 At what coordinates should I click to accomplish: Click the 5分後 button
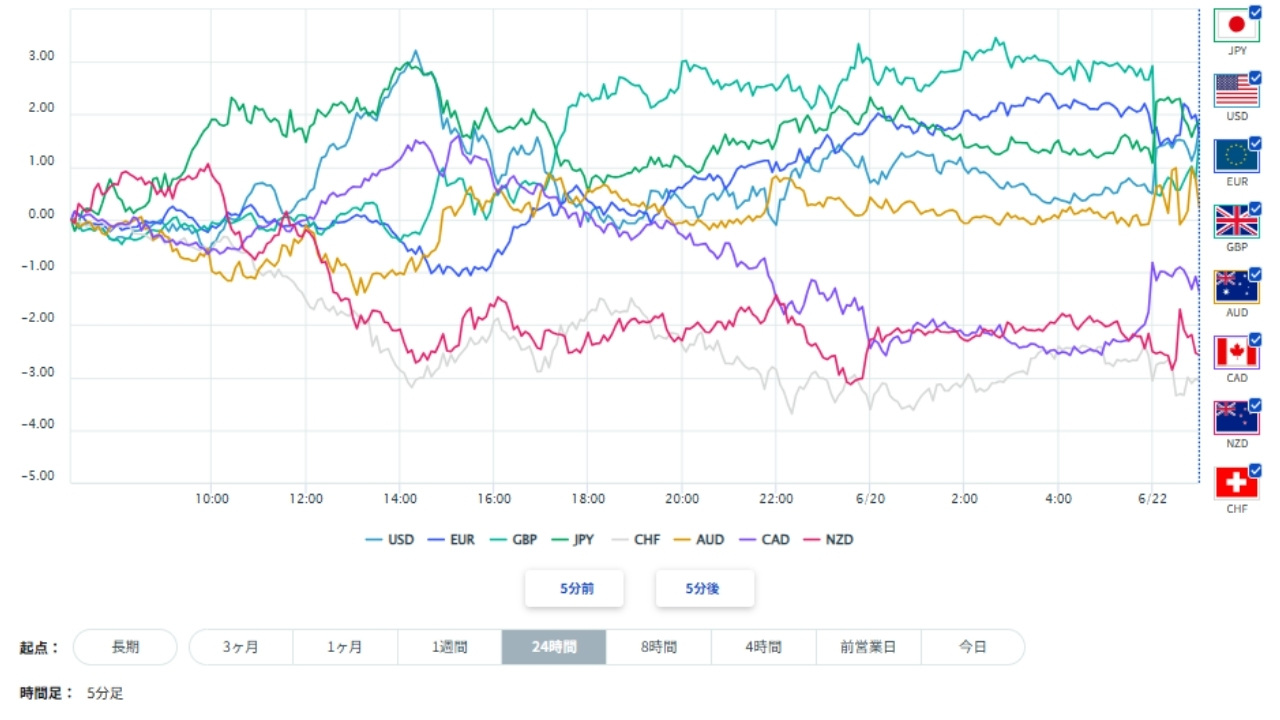704,589
